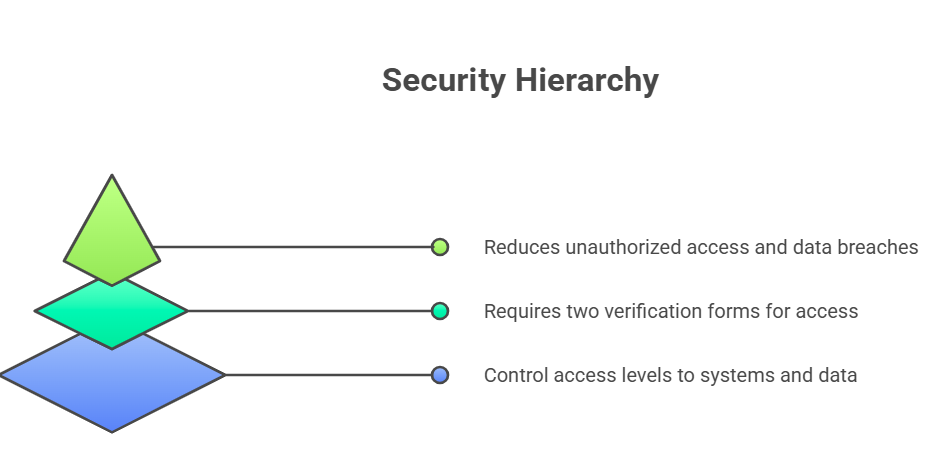Select the Control access levels label
Screen dimensions: 950x460
[670, 375]
